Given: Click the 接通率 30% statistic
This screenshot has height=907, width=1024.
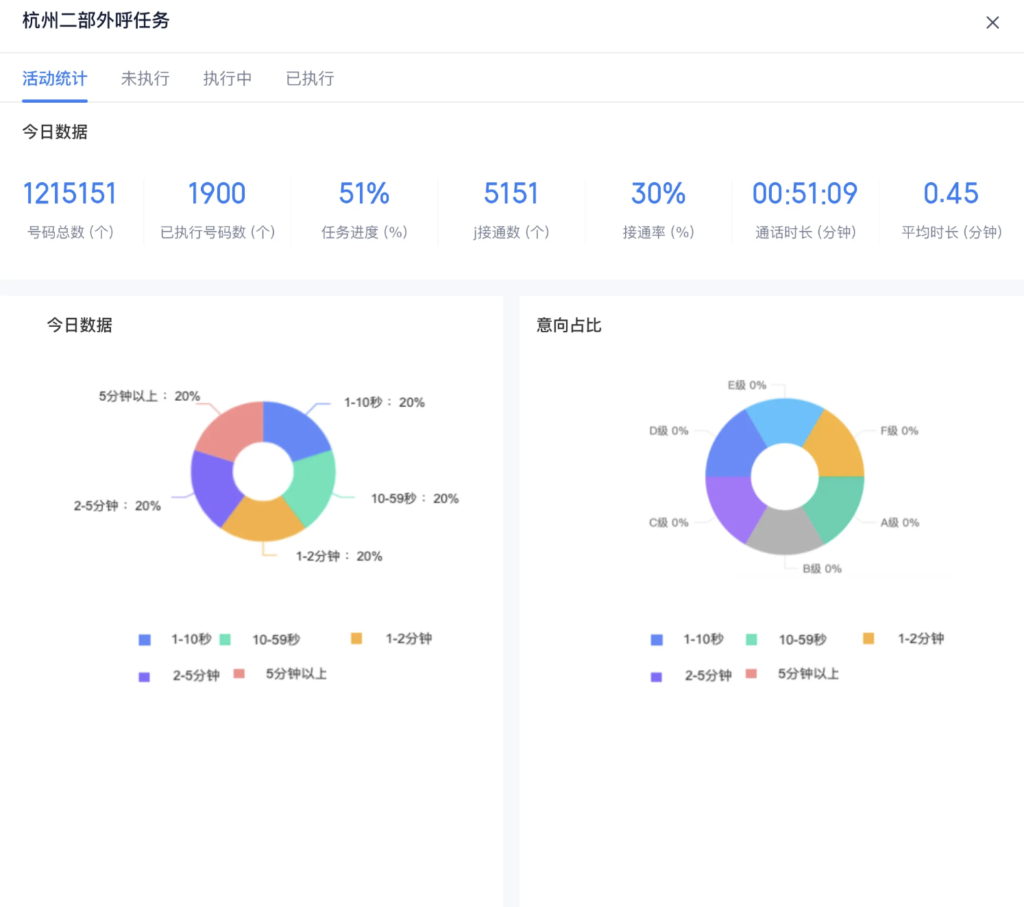Looking at the screenshot, I should [x=658, y=193].
